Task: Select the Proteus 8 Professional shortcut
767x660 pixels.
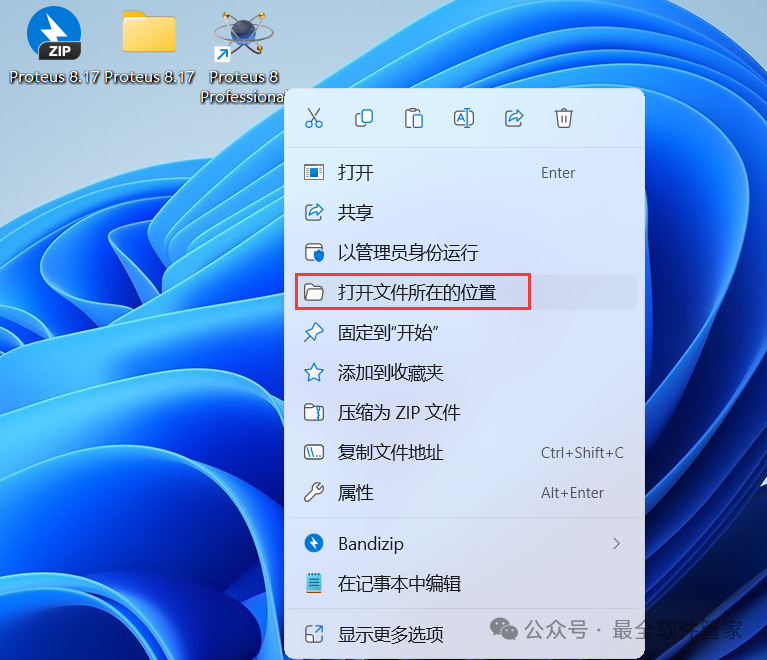Action: pos(244,38)
